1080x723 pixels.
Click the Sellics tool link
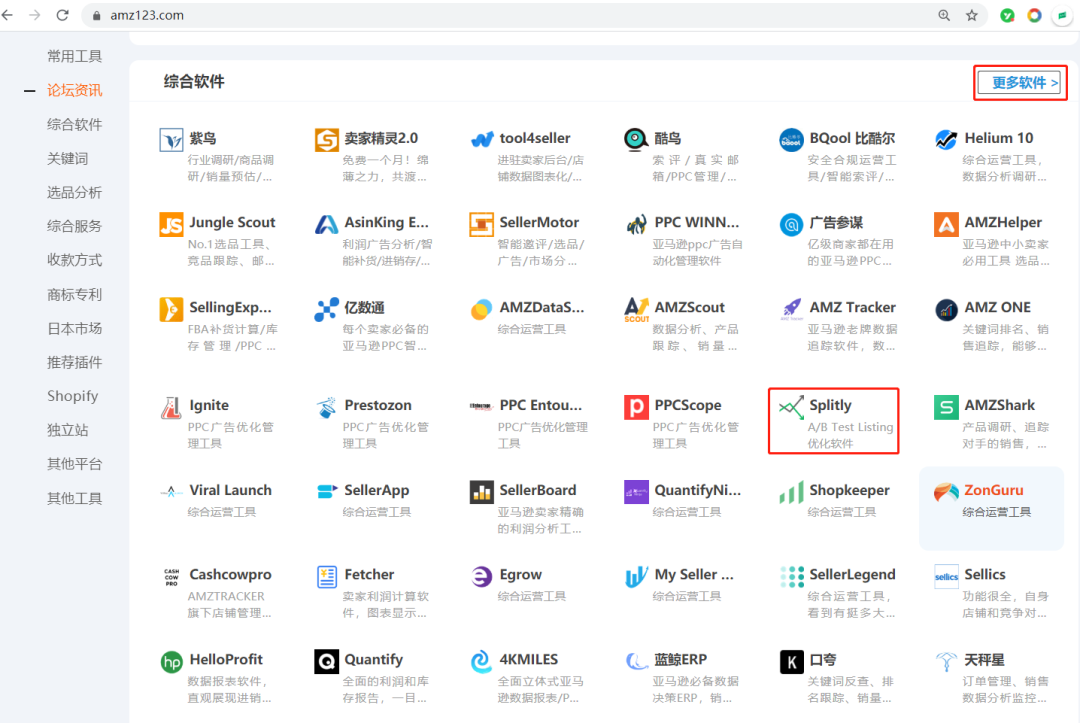click(x=985, y=575)
